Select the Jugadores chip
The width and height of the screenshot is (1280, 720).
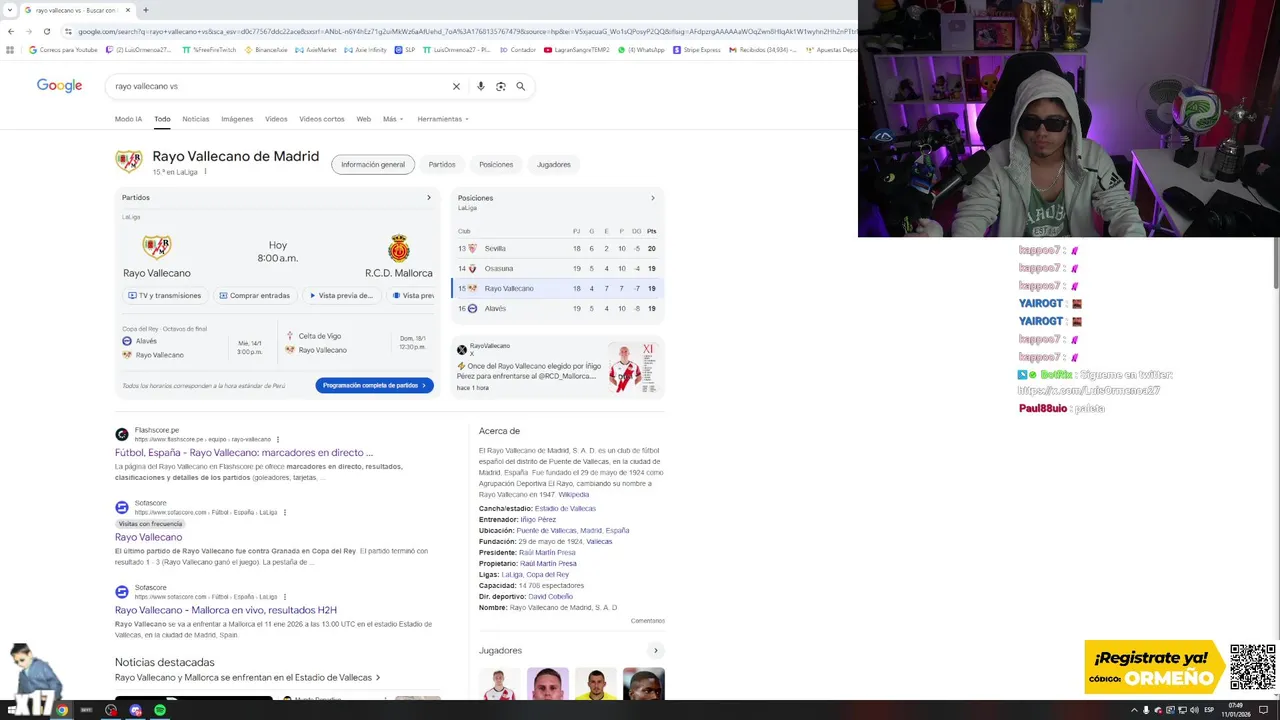554,164
